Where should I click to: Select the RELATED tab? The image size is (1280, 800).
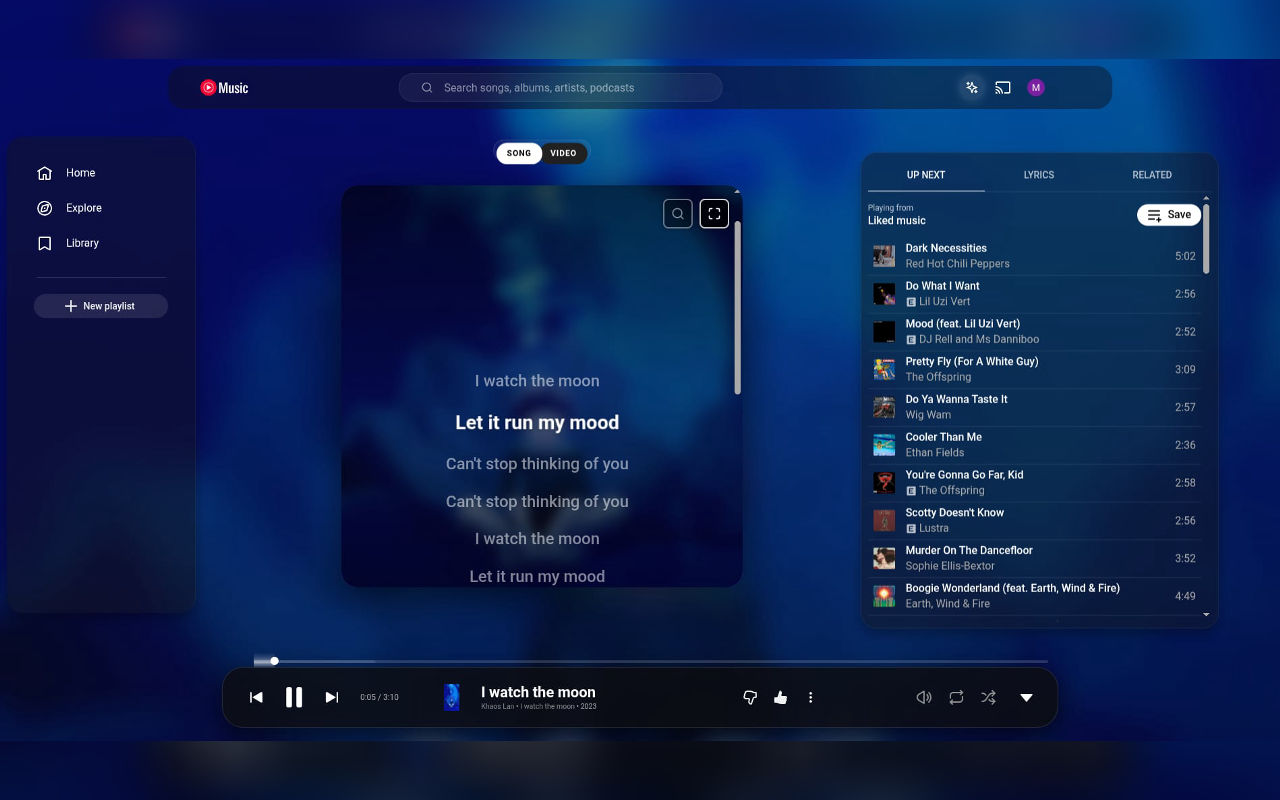(x=1152, y=175)
